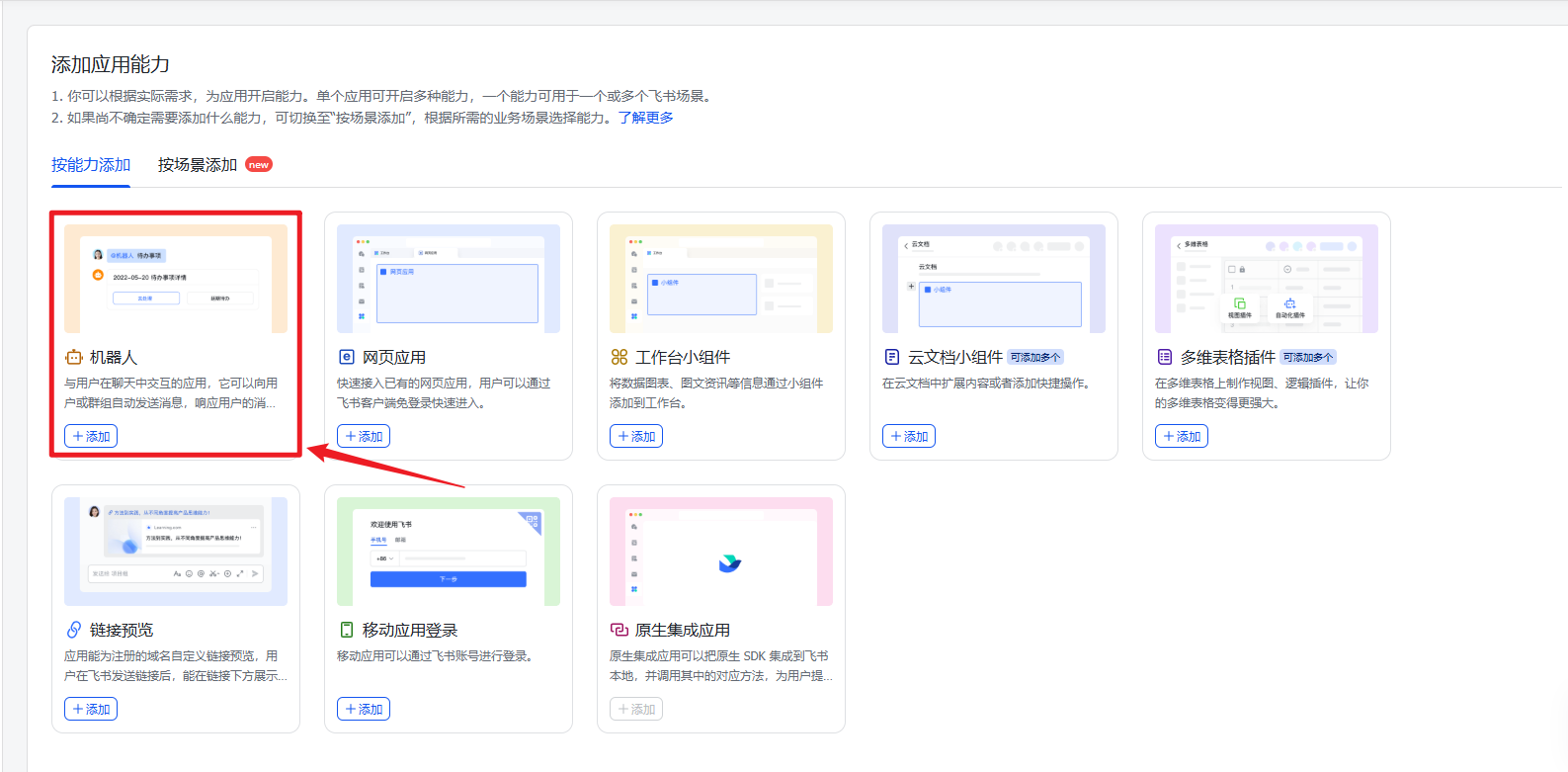Click the 机器人 card title

coord(114,357)
